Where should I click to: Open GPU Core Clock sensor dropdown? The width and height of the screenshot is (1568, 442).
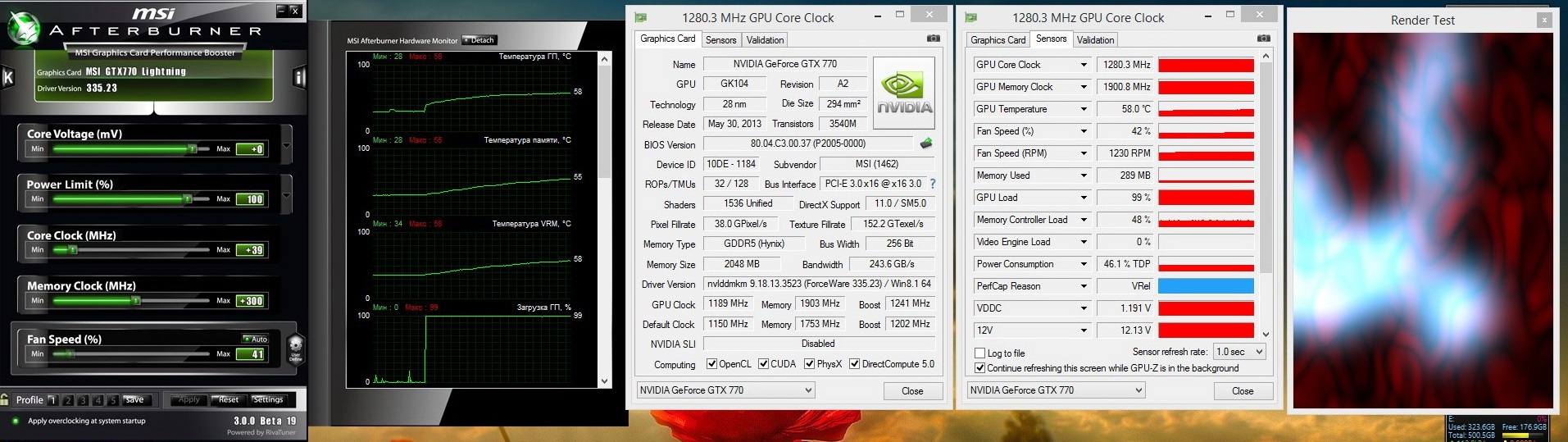pyautogui.click(x=1083, y=65)
